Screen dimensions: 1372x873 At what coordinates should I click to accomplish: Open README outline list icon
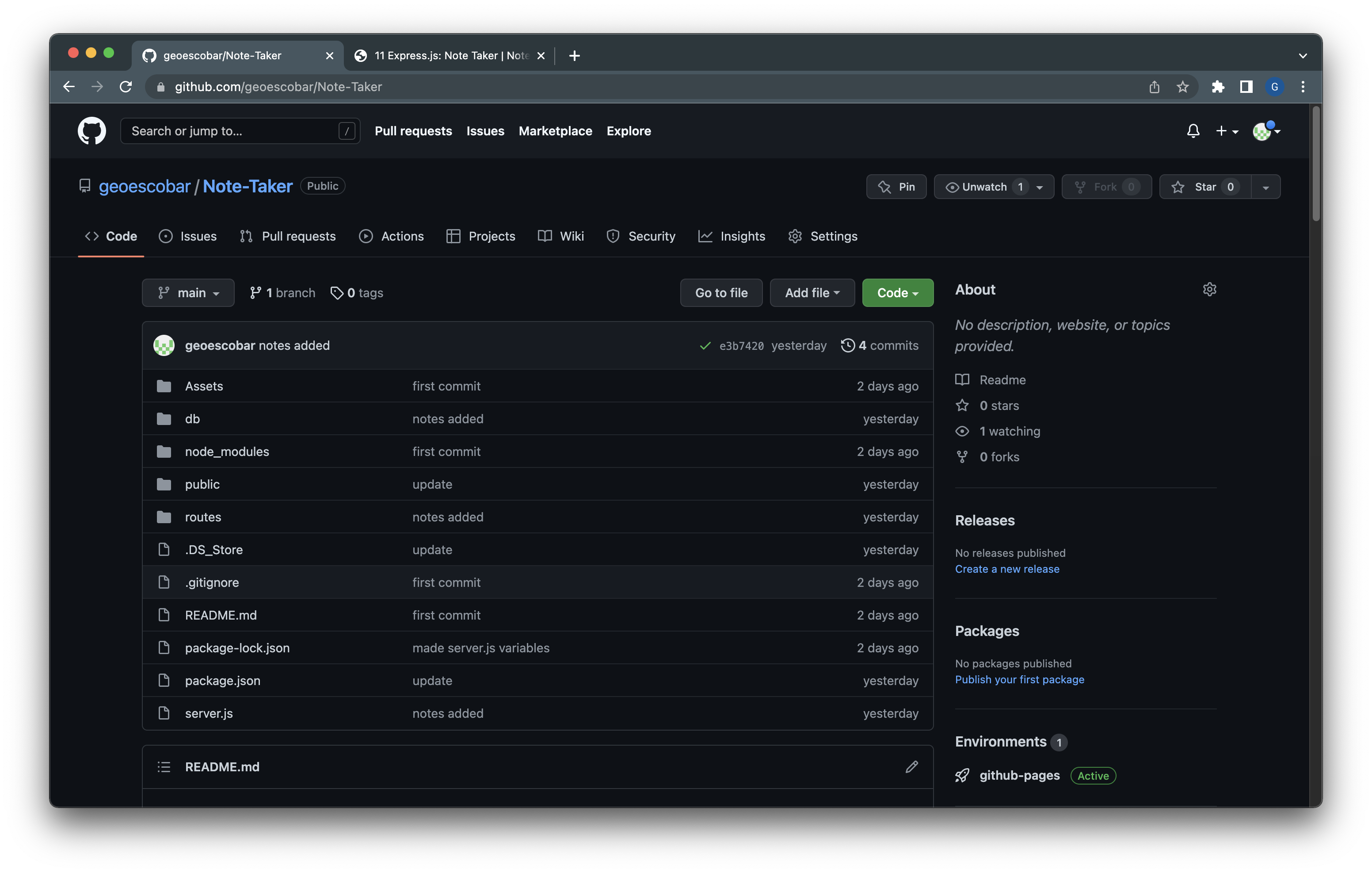click(x=164, y=767)
